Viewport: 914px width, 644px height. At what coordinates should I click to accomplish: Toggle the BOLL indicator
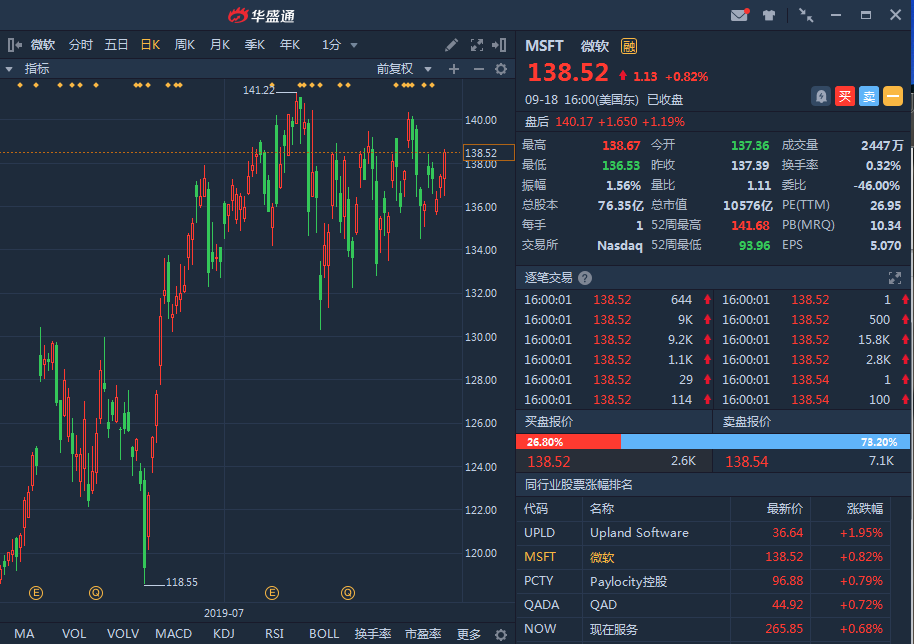(324, 634)
